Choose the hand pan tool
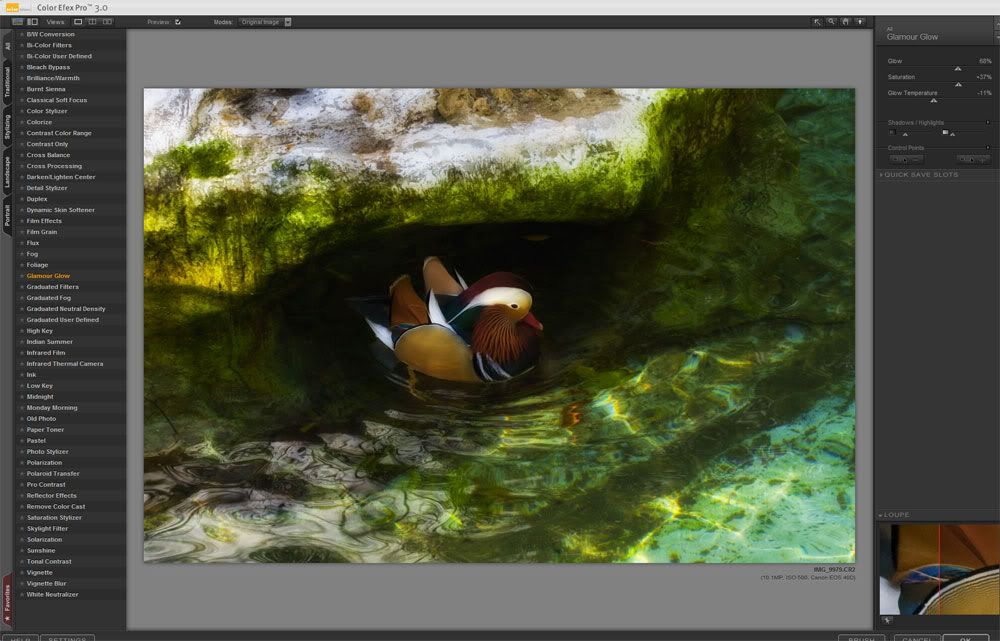 (x=845, y=21)
